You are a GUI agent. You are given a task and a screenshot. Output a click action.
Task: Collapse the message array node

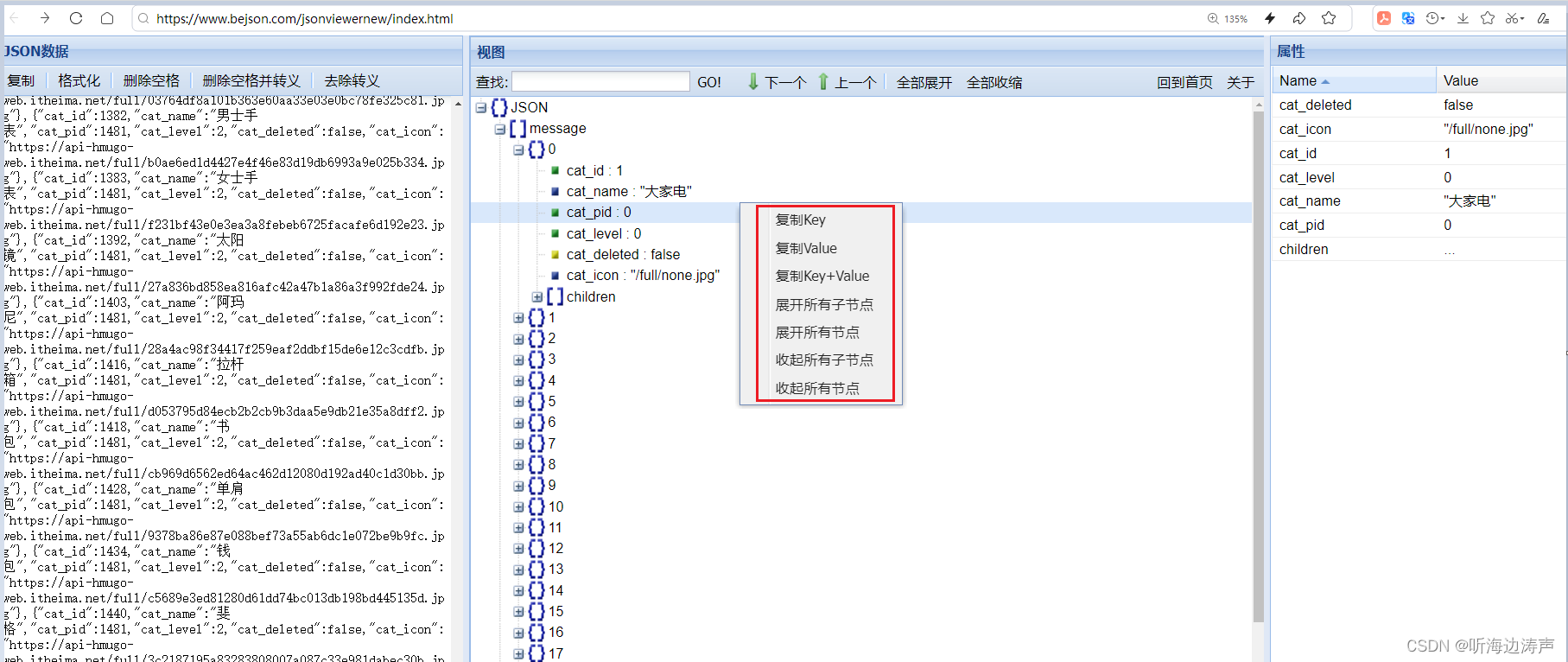click(x=500, y=129)
